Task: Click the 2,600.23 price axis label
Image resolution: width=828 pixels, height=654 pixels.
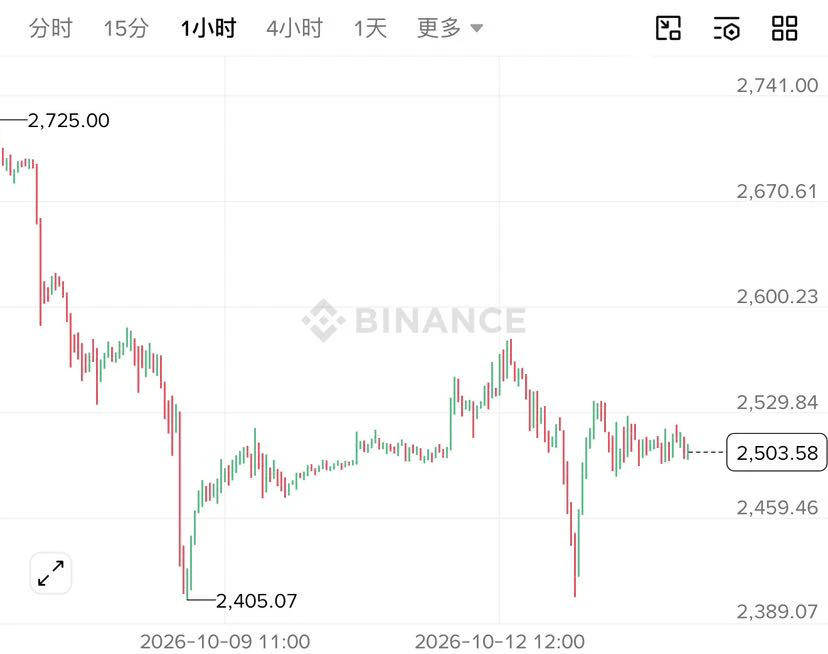Action: click(x=777, y=296)
